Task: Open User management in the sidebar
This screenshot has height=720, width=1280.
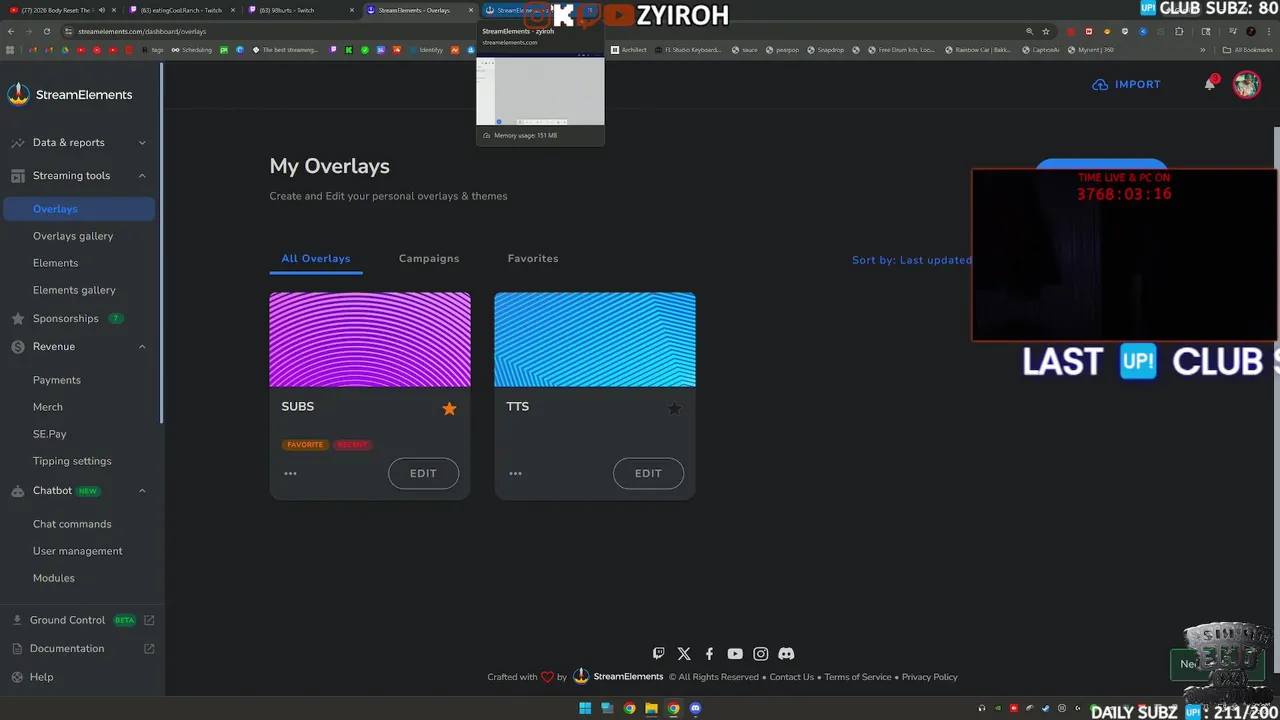Action: 78,551
